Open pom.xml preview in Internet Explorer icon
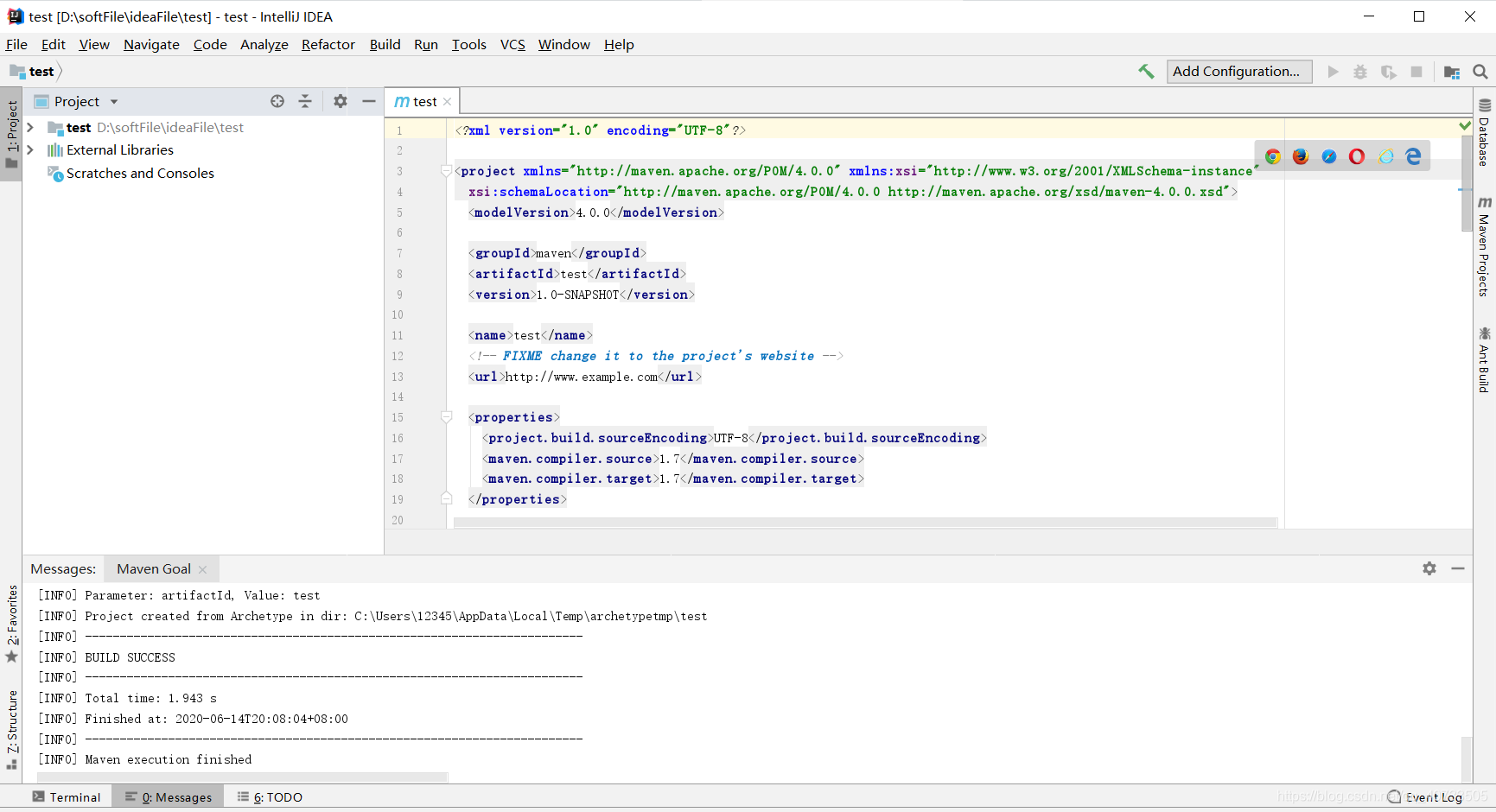 [1385, 156]
